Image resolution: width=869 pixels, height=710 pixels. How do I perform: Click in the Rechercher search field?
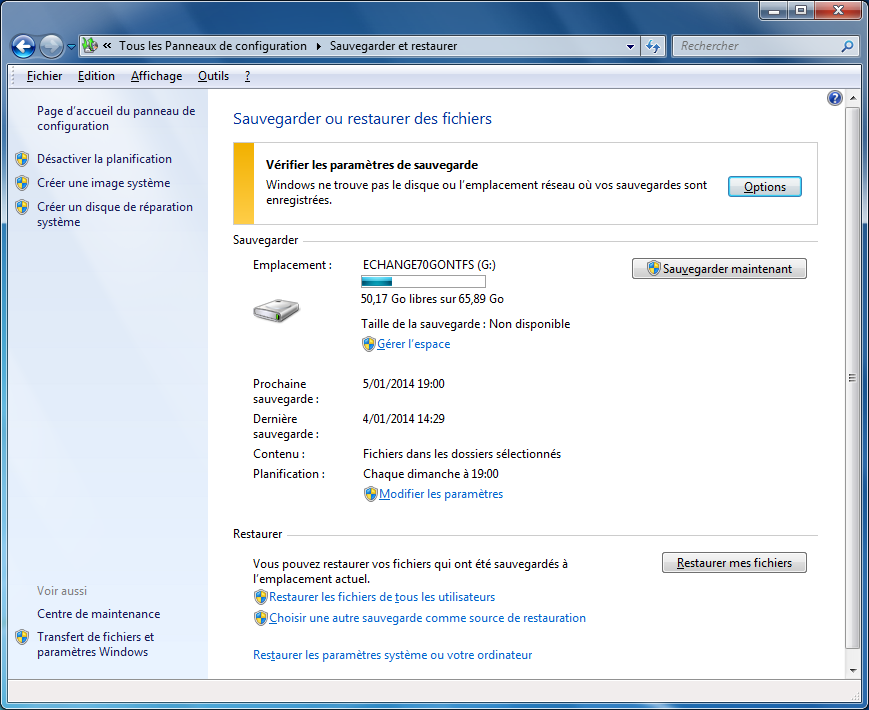756,47
